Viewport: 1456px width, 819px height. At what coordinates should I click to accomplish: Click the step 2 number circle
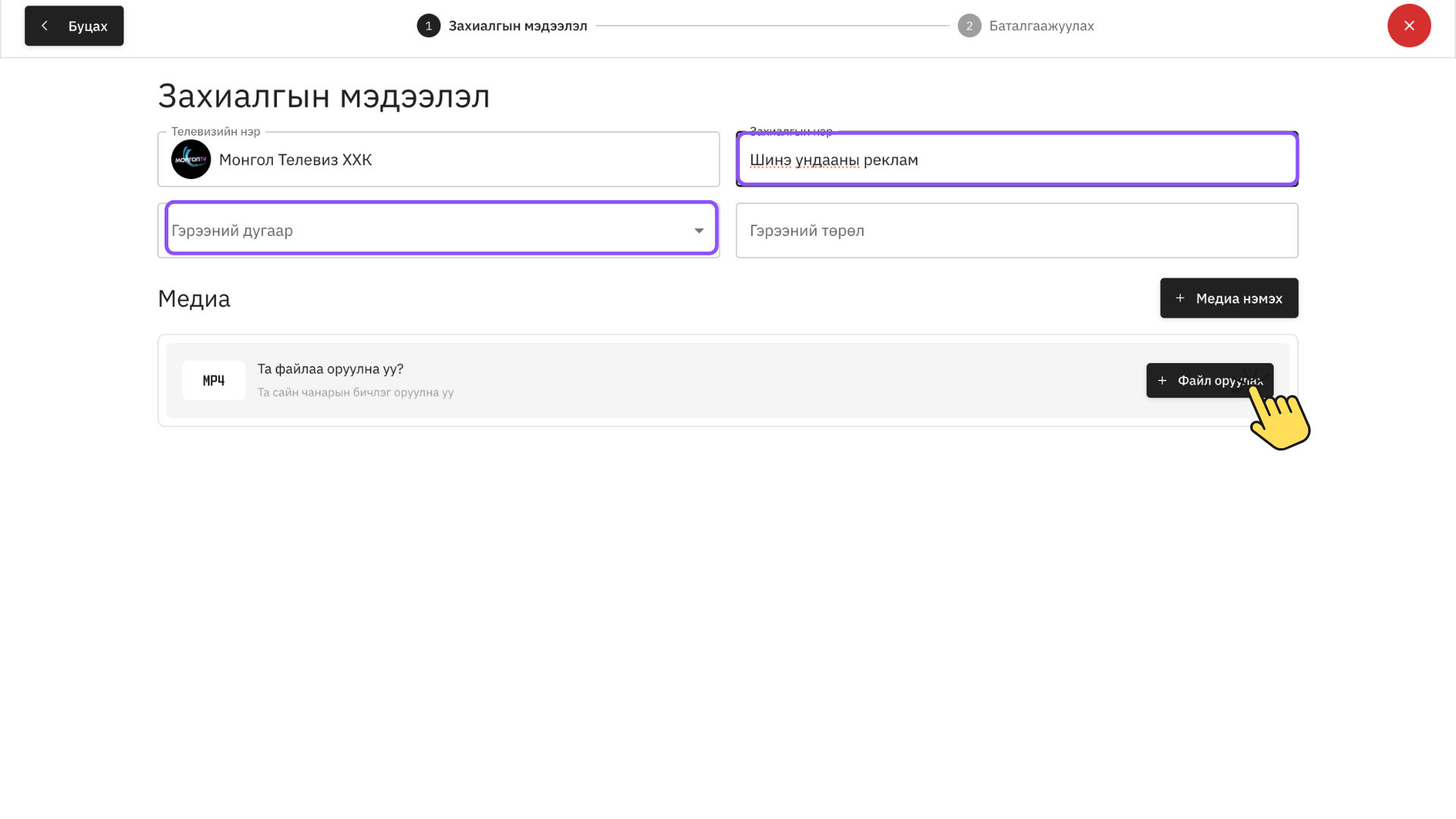pos(969,26)
